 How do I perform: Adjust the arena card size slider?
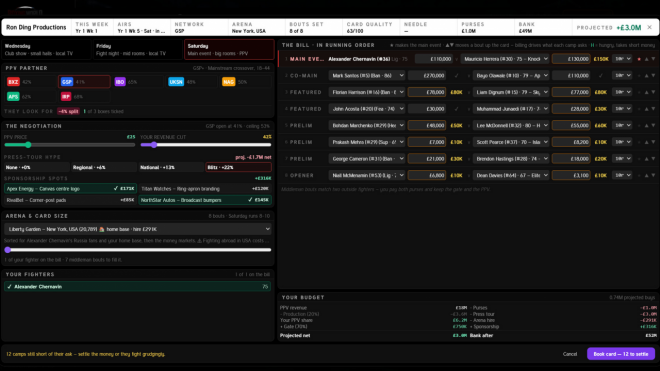click(x=138, y=250)
